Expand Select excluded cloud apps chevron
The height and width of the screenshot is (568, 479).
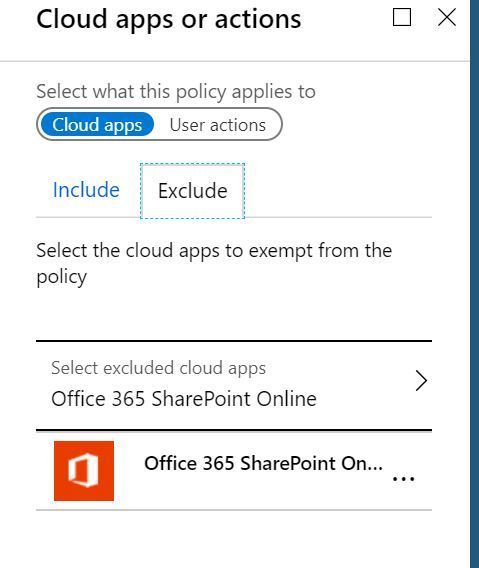tap(421, 380)
